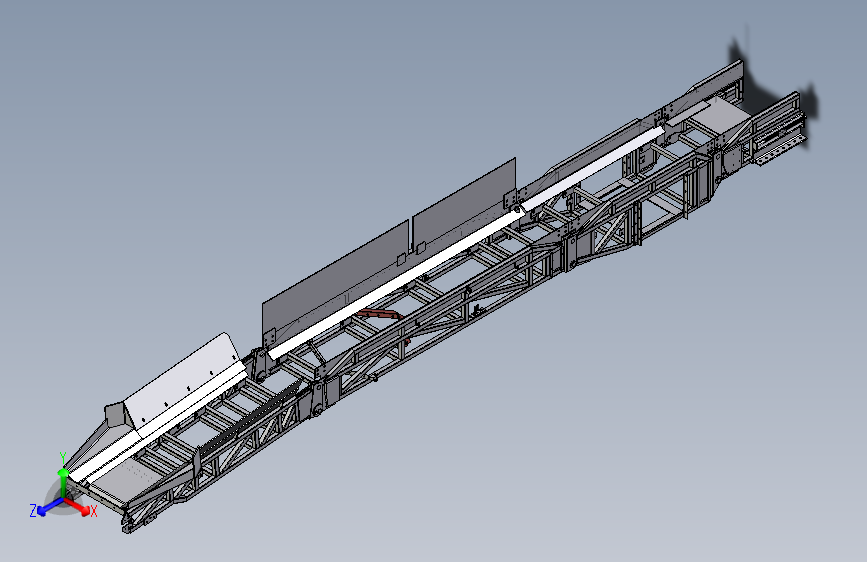
Task: Click the blue Z axis of the triad
Action: (x=49, y=506)
